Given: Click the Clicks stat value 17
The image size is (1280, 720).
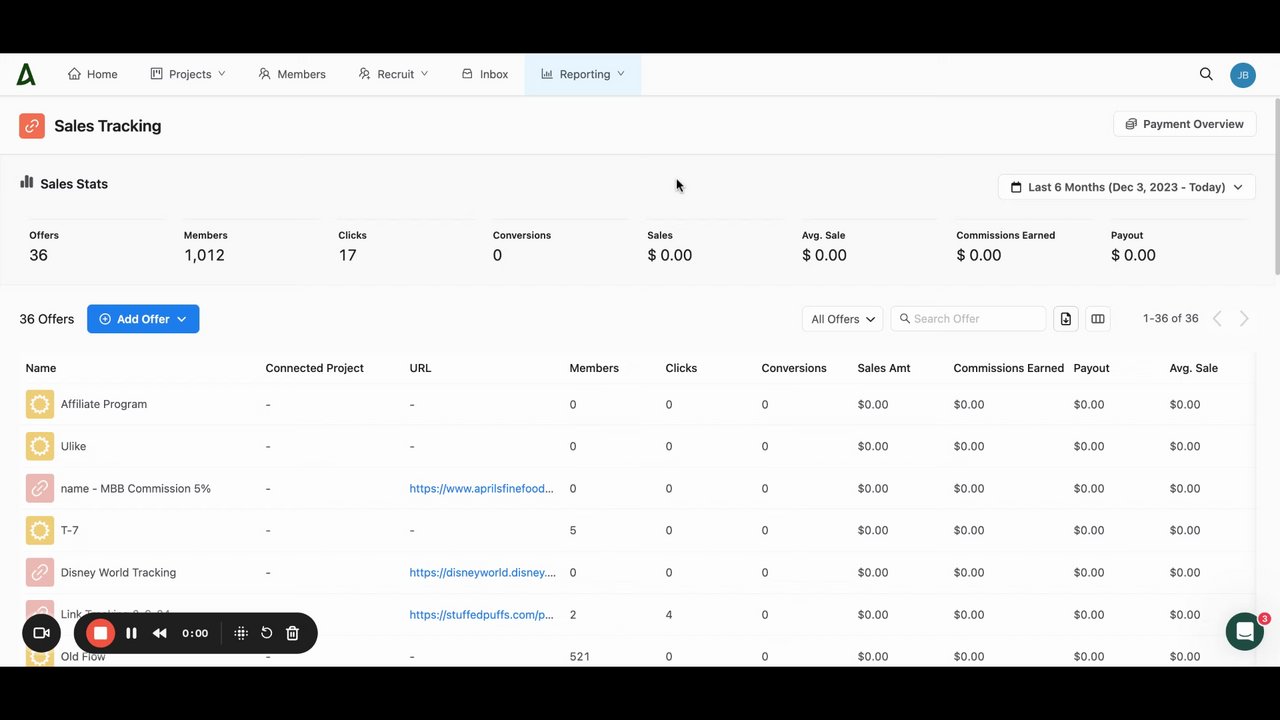Looking at the screenshot, I should [347, 255].
